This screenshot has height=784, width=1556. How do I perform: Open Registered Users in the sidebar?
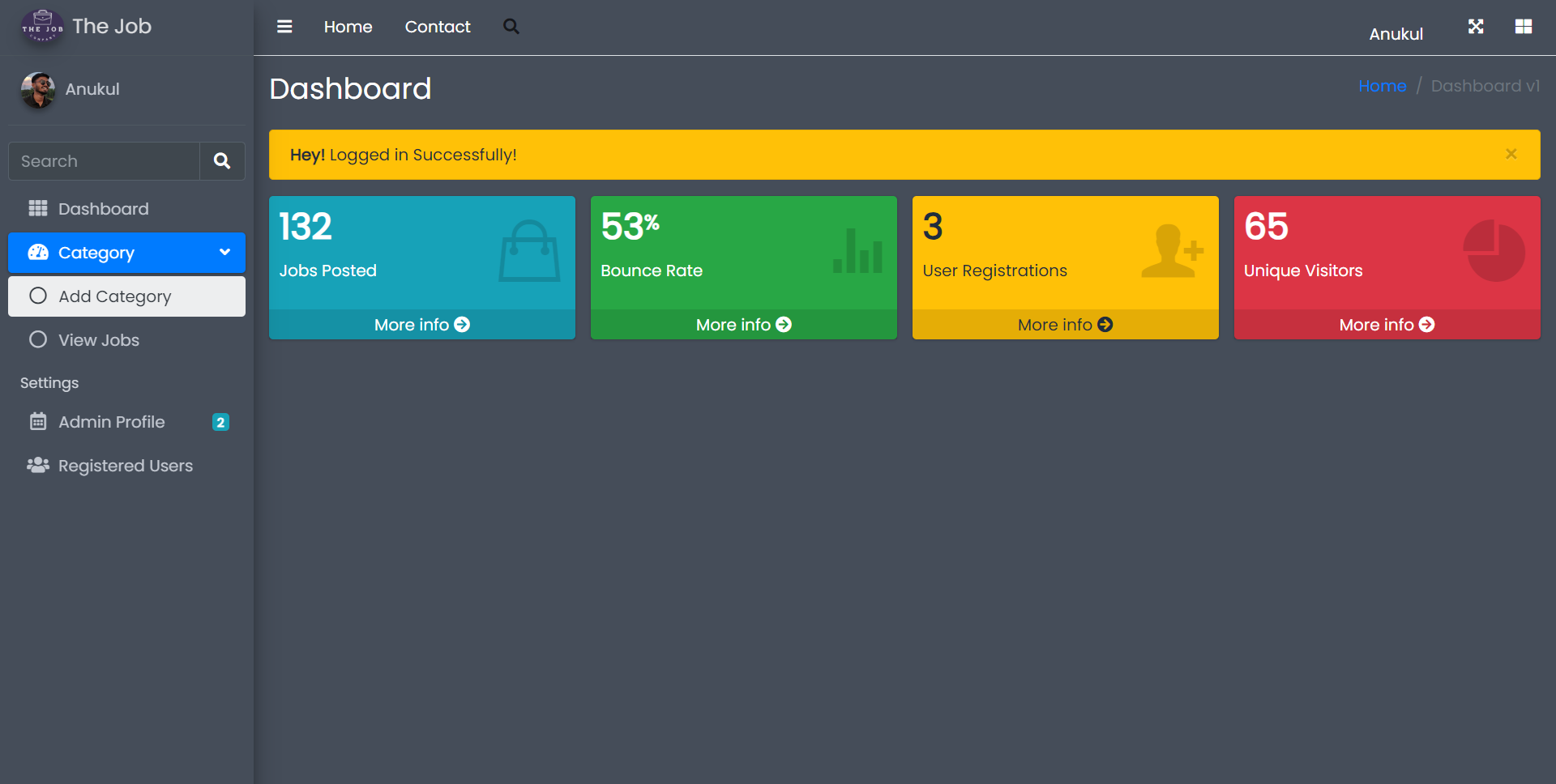click(x=125, y=466)
